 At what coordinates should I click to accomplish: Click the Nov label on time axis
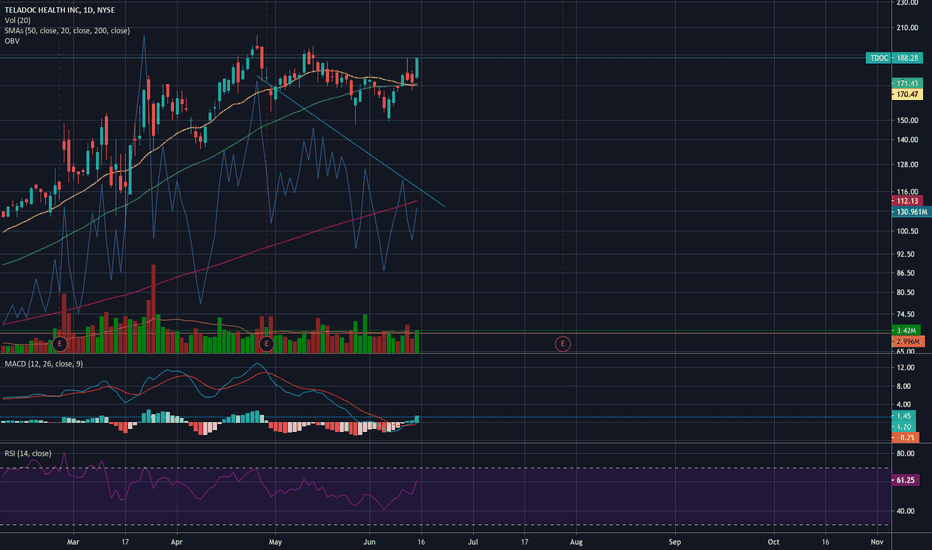click(x=877, y=542)
